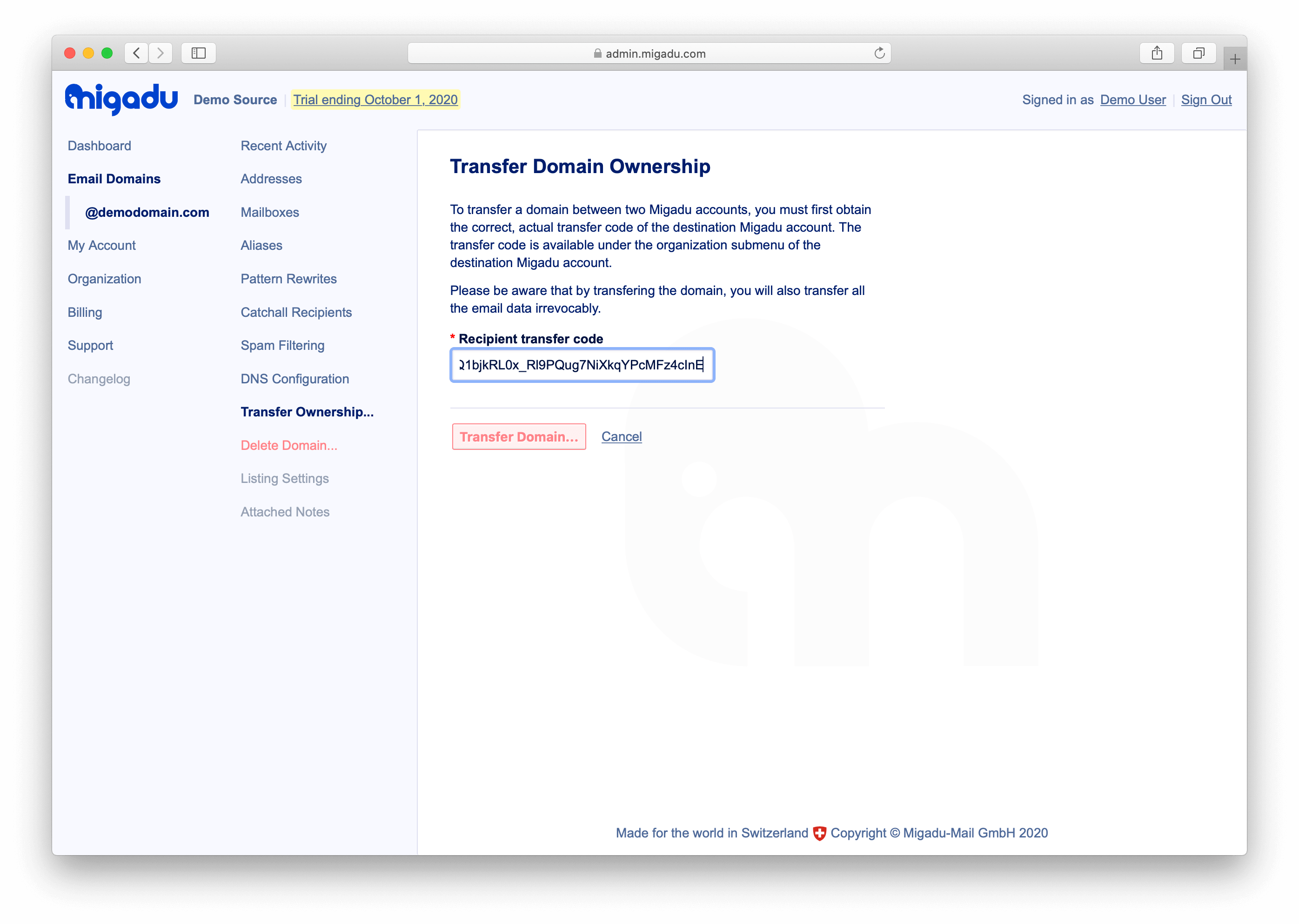This screenshot has width=1299, height=924.
Task: Select the @demodomain.com domain entry
Action: pos(147,212)
